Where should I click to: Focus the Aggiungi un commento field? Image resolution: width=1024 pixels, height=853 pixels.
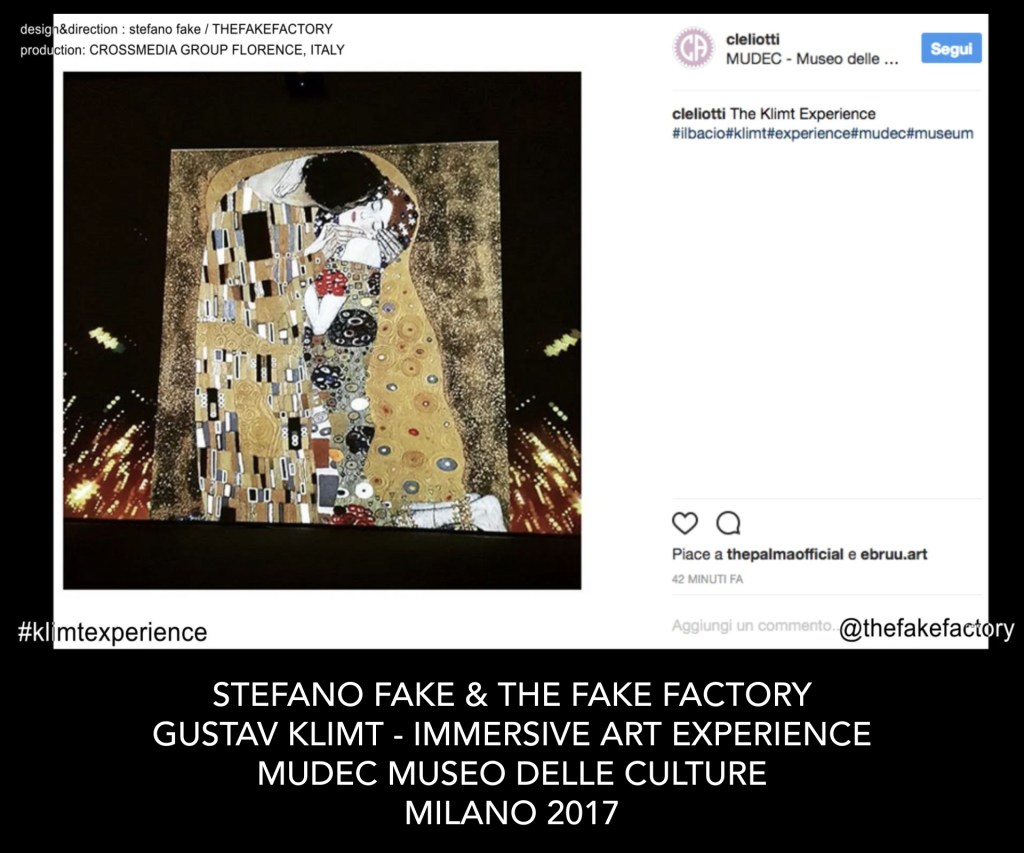(753, 626)
